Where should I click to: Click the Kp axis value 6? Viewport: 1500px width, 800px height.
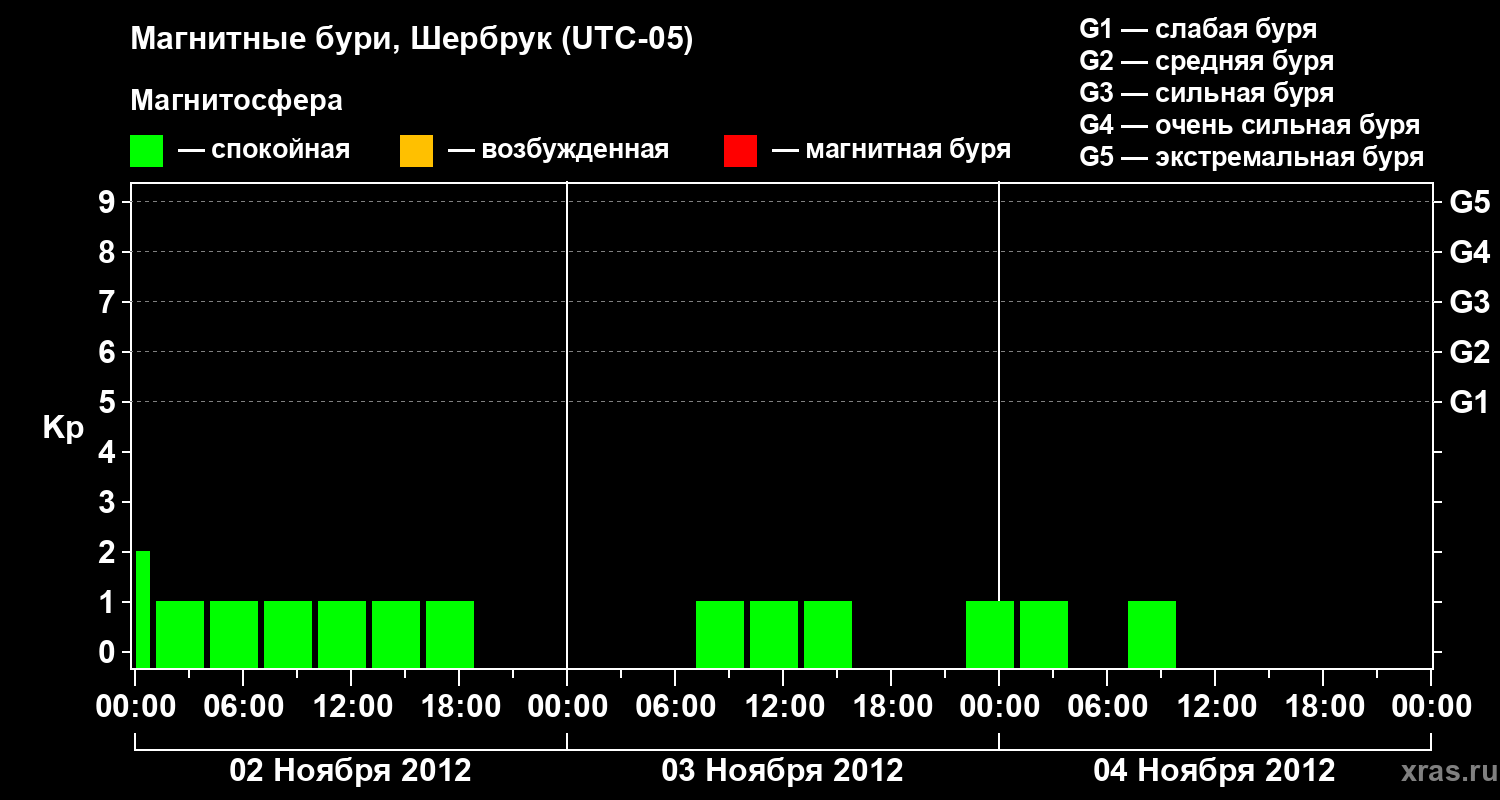[x=109, y=353]
